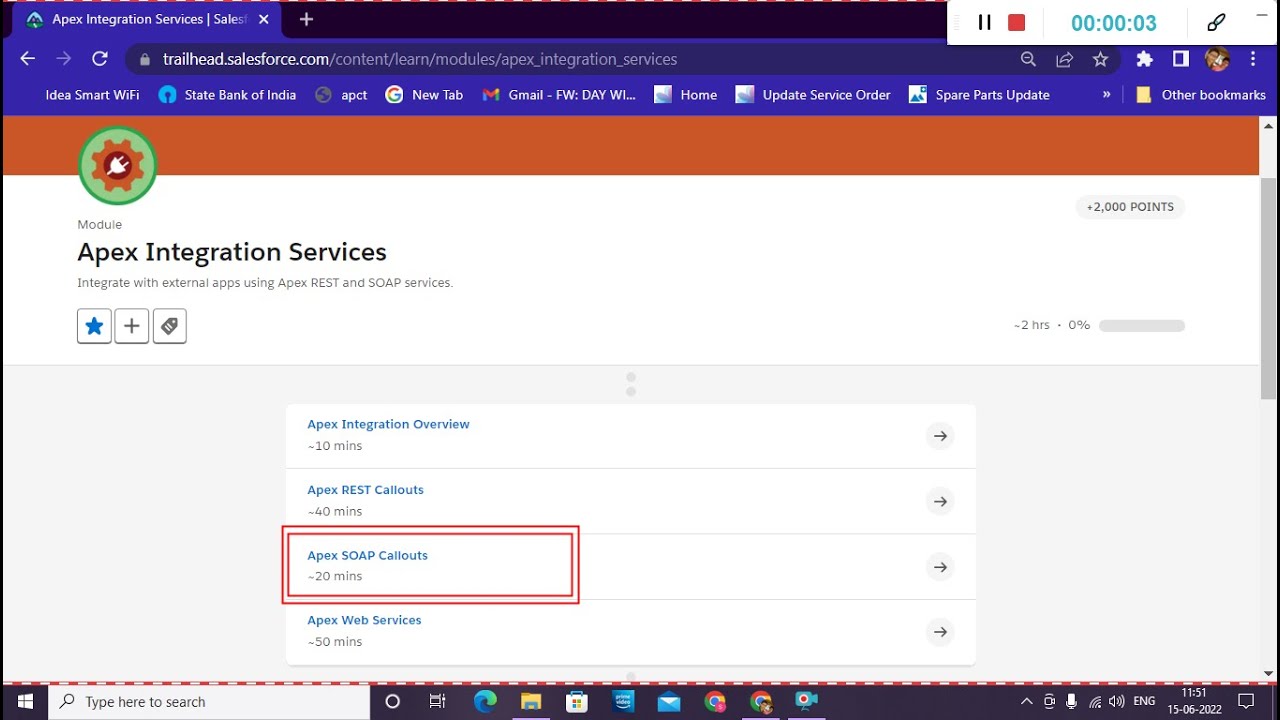Click the arrow for Apex SOAP Callouts
This screenshot has width=1280, height=720.
940,567
